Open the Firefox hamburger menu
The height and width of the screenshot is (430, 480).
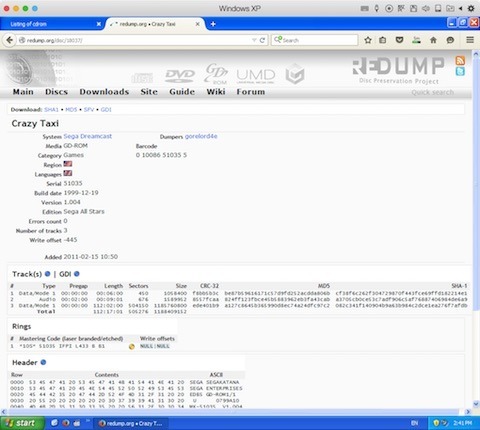[x=470, y=40]
